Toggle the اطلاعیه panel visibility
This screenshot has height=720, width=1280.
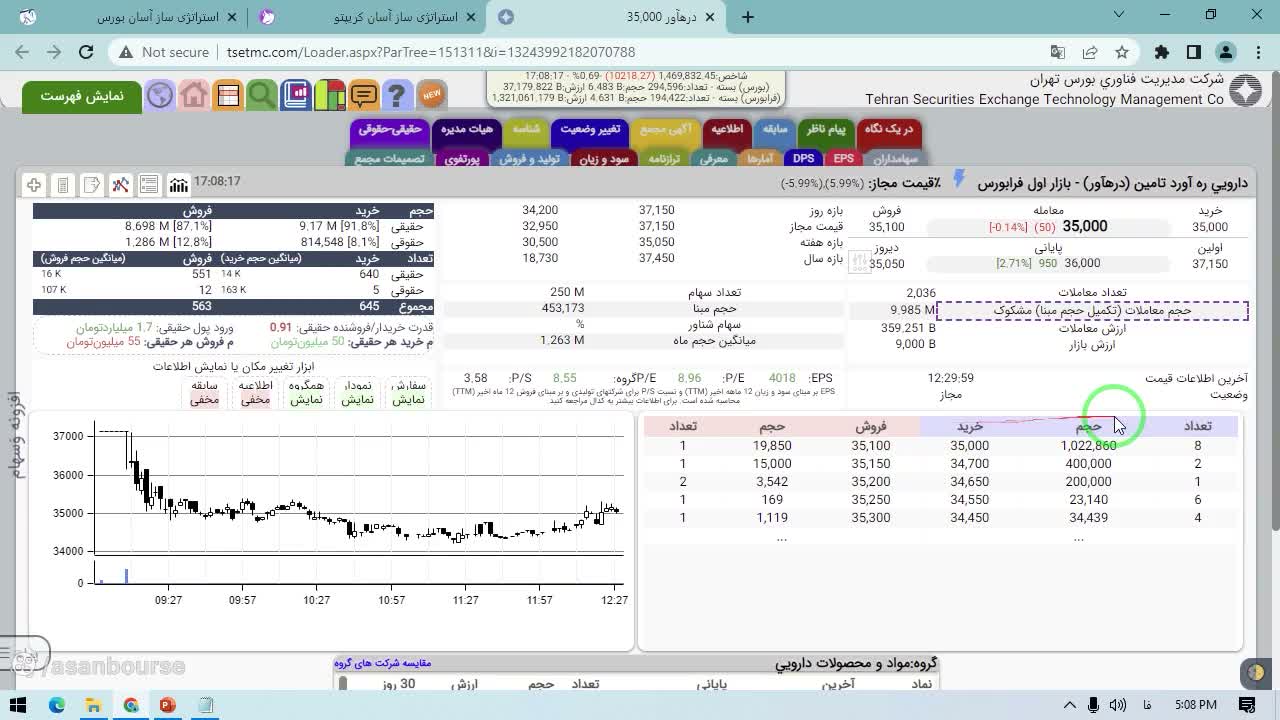[x=255, y=393]
